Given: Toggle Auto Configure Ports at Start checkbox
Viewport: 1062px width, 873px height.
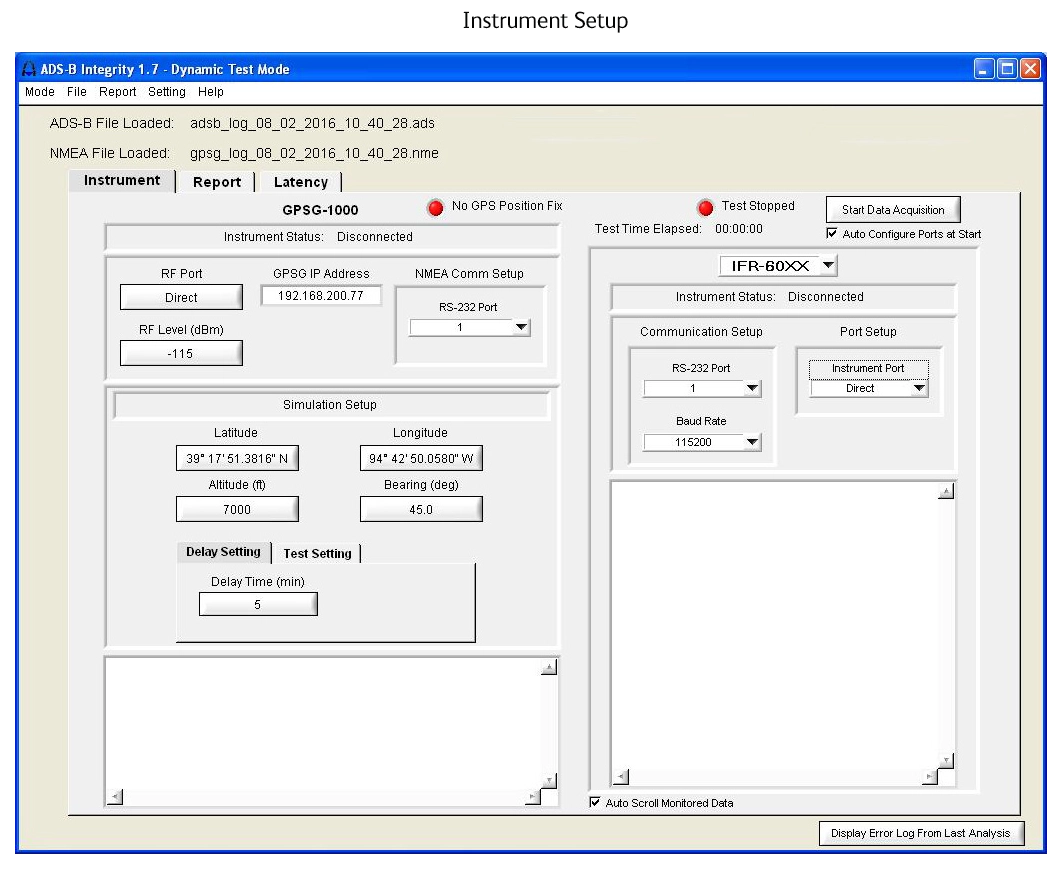Looking at the screenshot, I should pos(832,234).
